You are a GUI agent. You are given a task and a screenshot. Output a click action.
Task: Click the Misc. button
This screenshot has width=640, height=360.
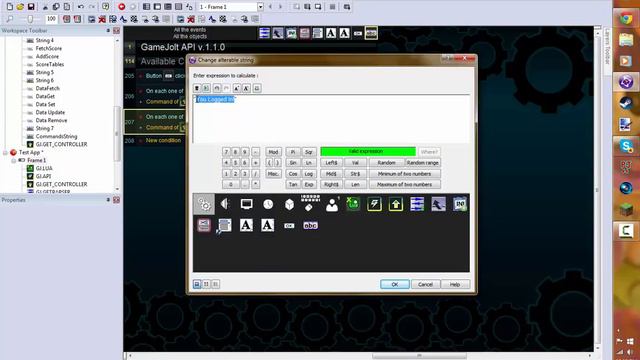[x=273, y=173]
